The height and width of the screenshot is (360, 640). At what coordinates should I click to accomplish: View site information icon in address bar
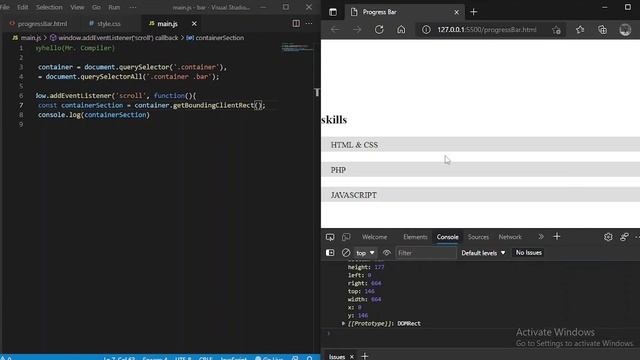coord(426,30)
